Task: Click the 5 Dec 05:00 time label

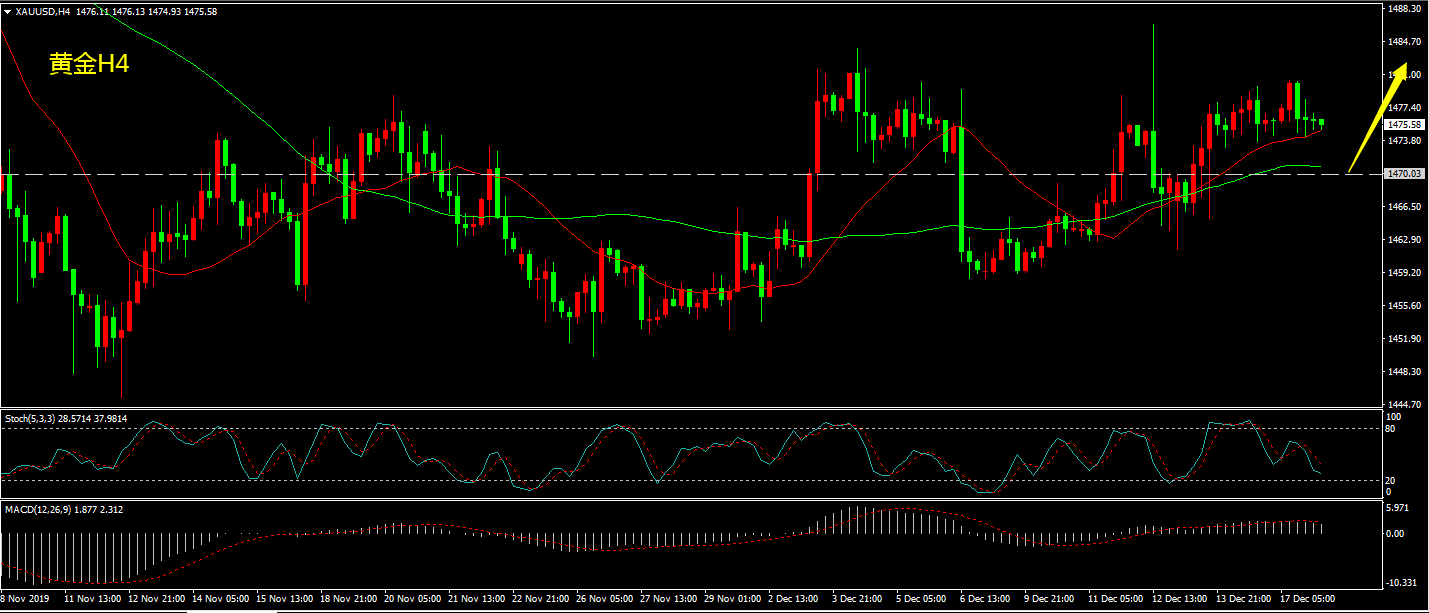Action: (x=920, y=599)
